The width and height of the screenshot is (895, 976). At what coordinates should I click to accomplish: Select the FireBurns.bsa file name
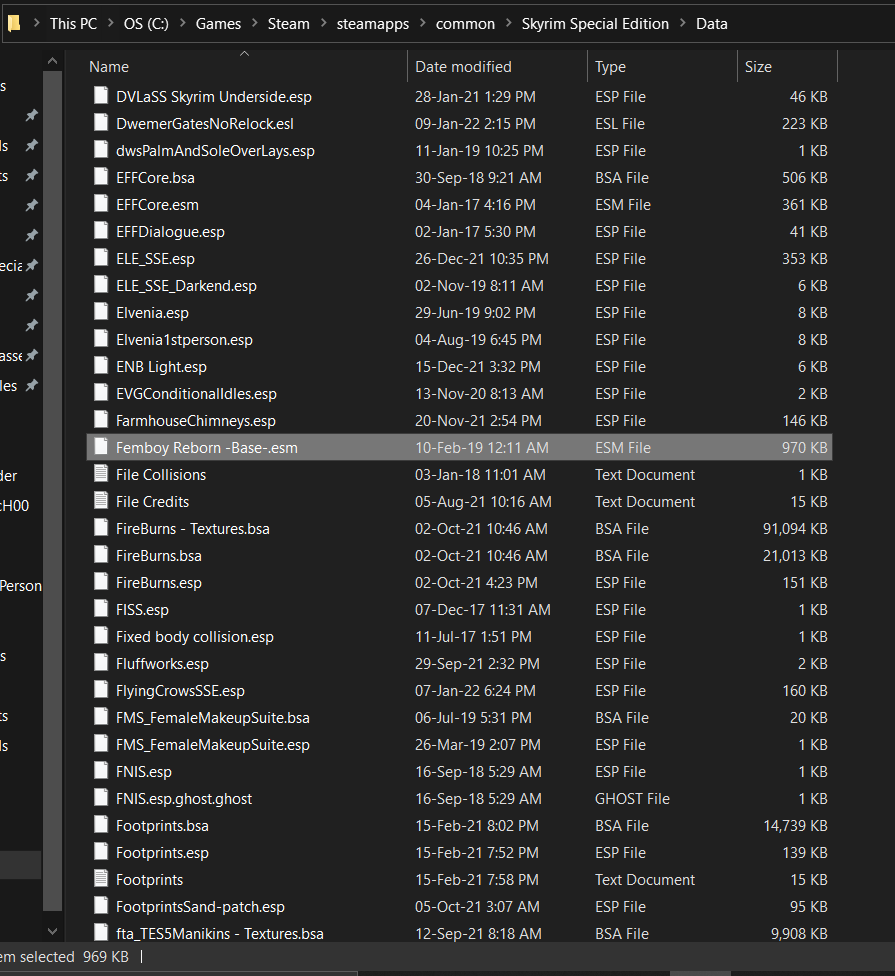(159, 556)
